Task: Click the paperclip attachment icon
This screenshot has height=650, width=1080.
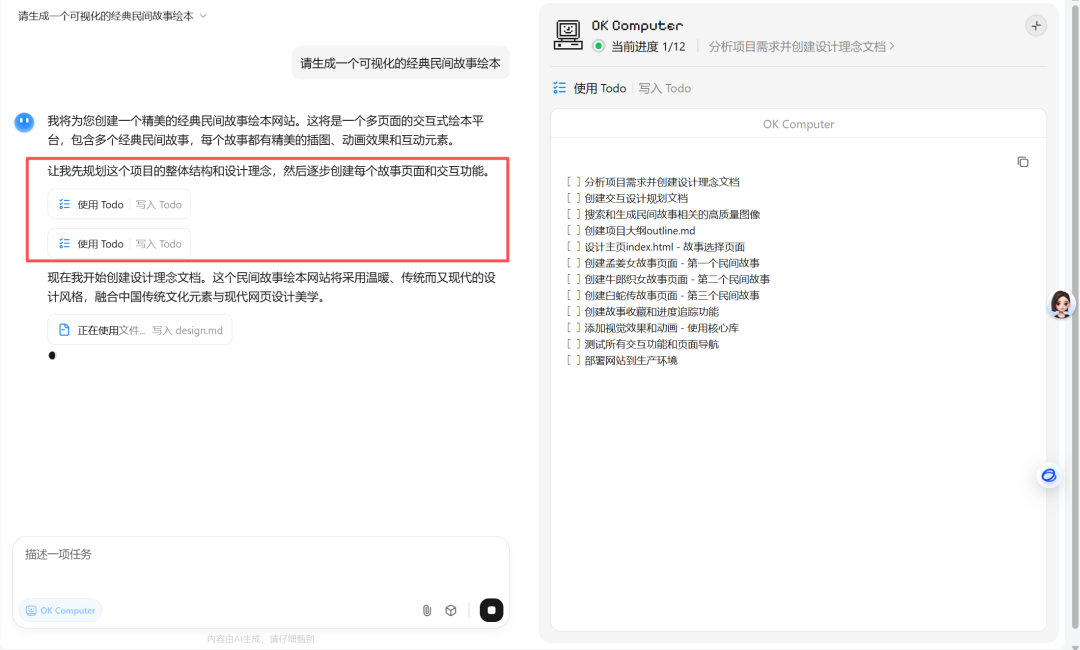Action: [426, 610]
